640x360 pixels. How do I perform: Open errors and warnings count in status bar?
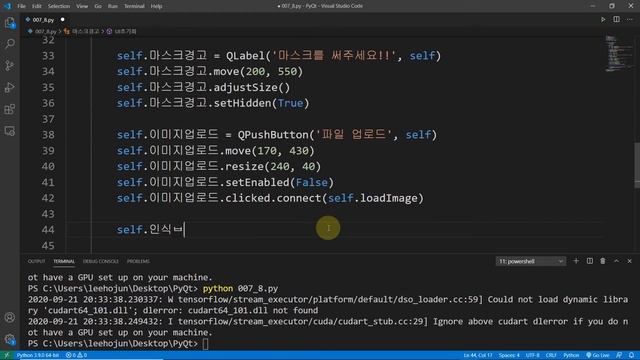coord(76,355)
